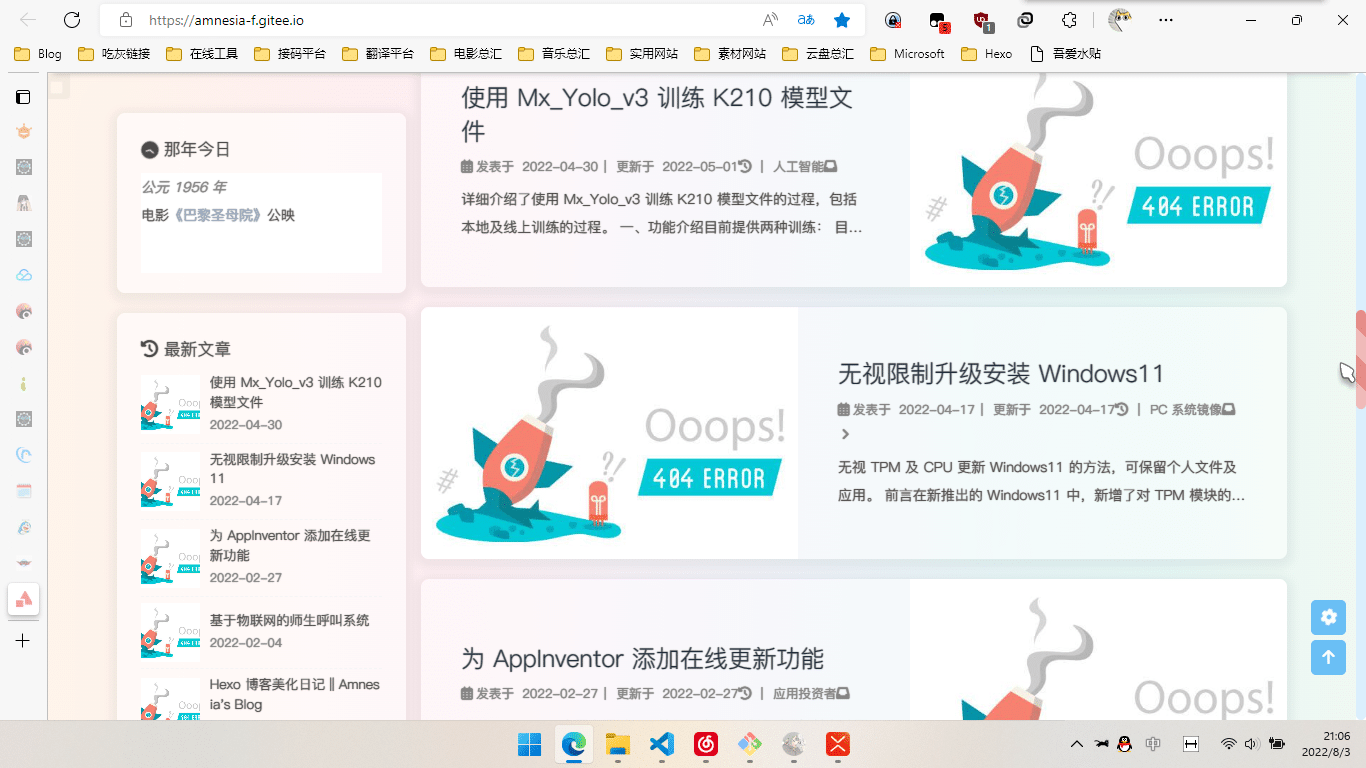Start Read Aloud from the toolbar
Screen dimensions: 1366x768
pyautogui.click(x=770, y=20)
